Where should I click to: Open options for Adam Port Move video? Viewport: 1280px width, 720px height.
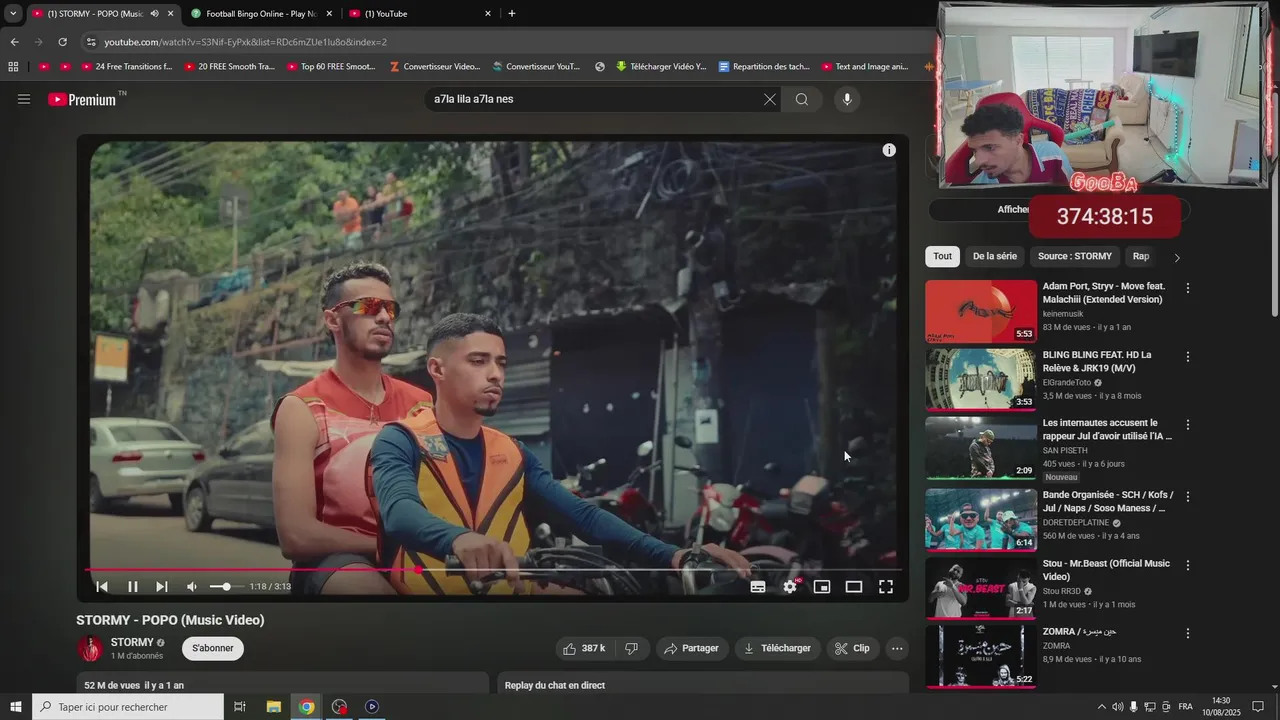pyautogui.click(x=1188, y=288)
